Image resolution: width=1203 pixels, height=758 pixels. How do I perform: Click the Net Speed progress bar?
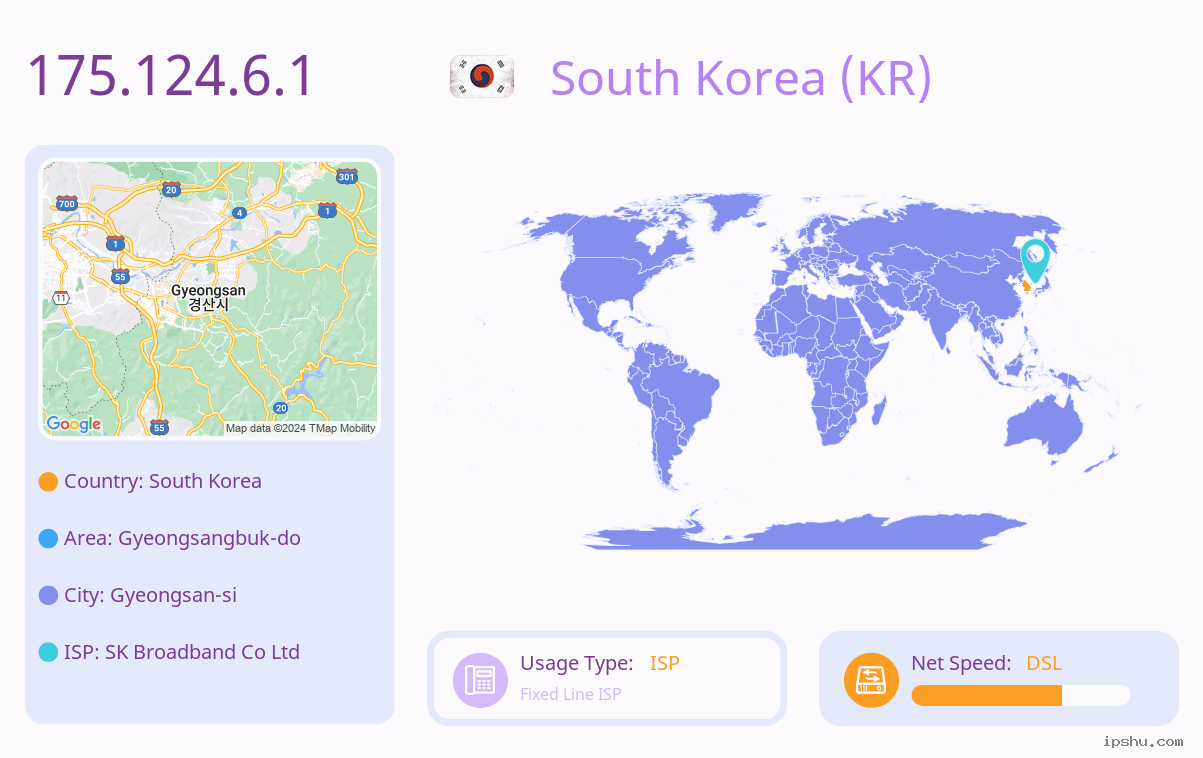(1021, 696)
